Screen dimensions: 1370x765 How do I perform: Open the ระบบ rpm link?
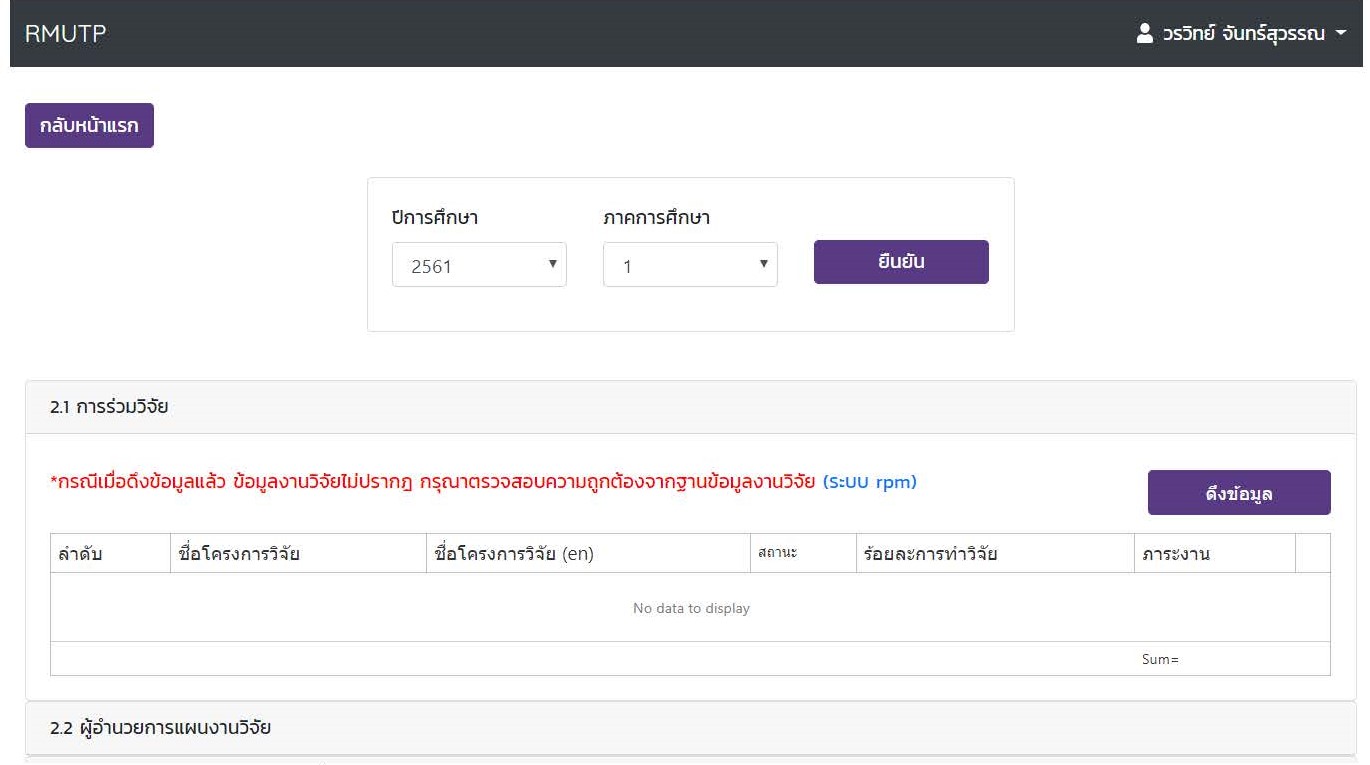point(869,482)
